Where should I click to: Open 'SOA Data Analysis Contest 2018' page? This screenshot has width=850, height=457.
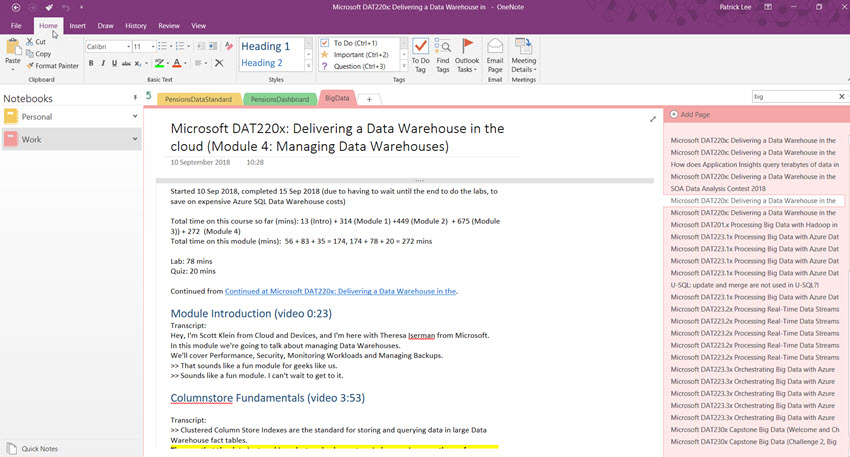pos(718,189)
